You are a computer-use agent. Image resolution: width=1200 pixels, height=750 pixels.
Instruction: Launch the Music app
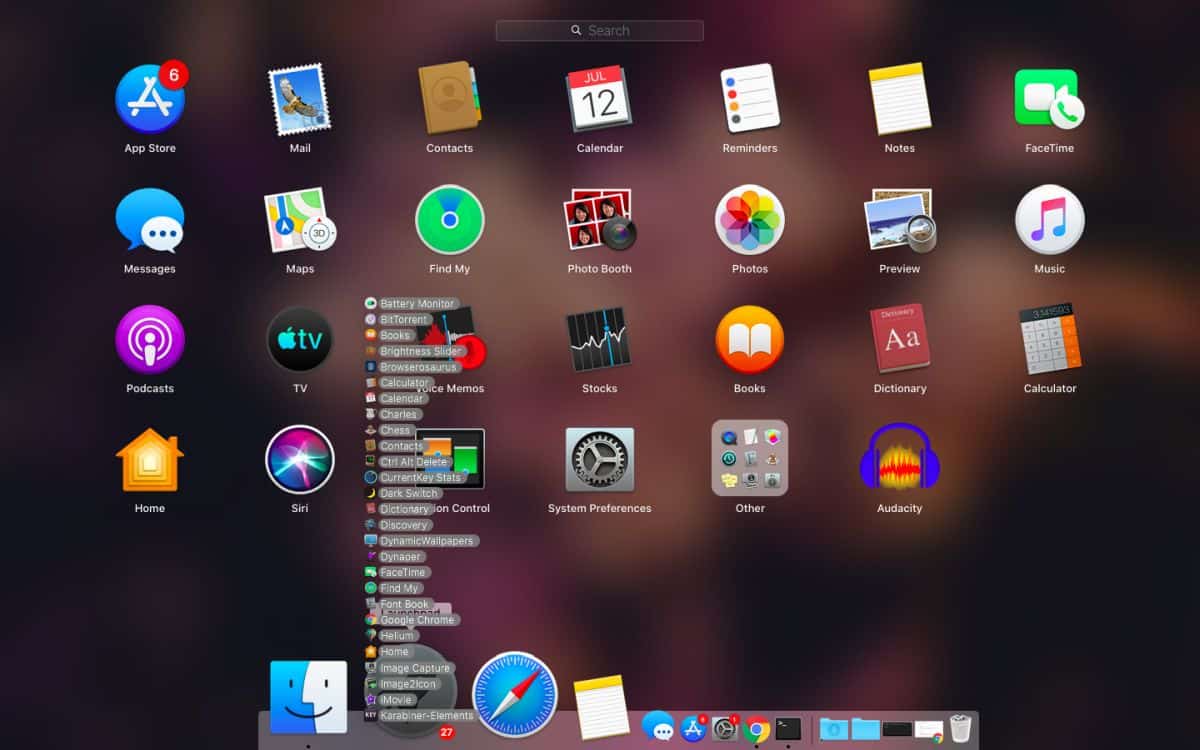(1050, 220)
